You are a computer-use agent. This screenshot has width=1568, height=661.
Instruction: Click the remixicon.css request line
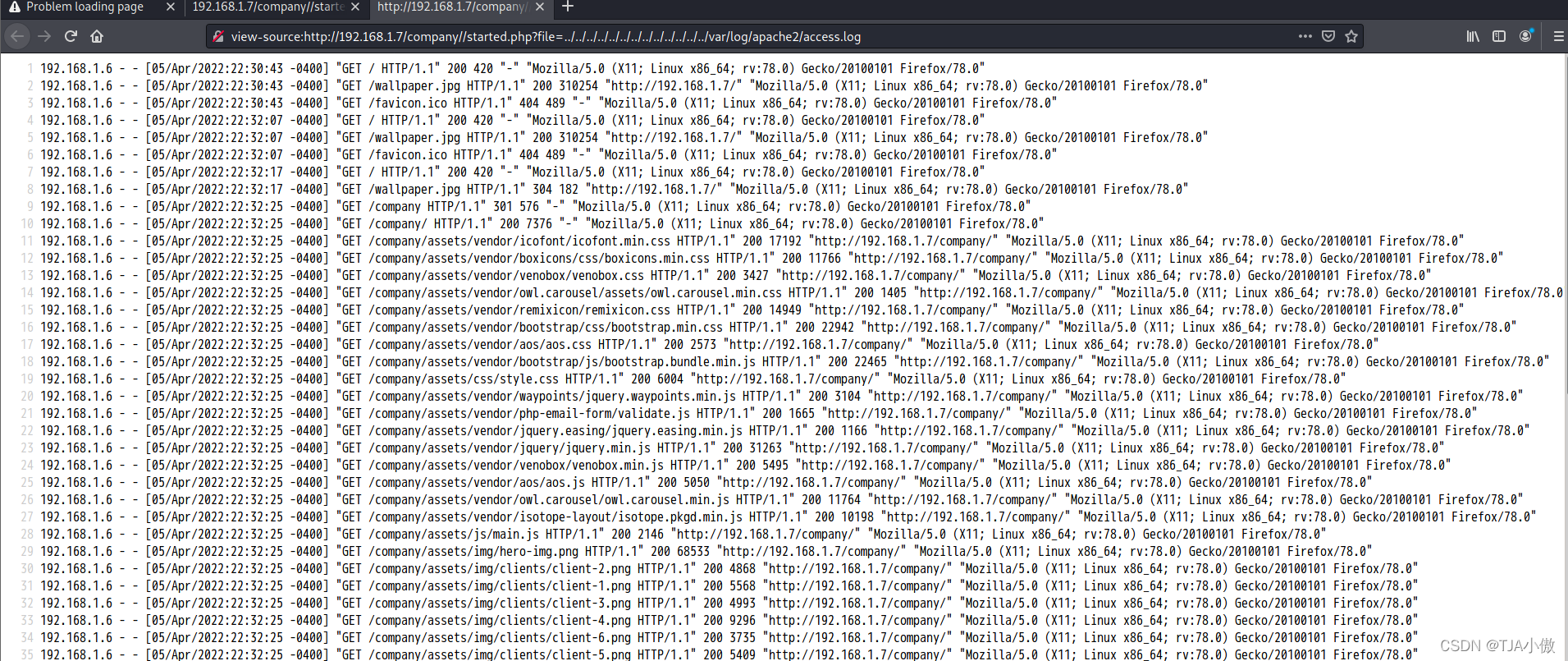[752, 310]
